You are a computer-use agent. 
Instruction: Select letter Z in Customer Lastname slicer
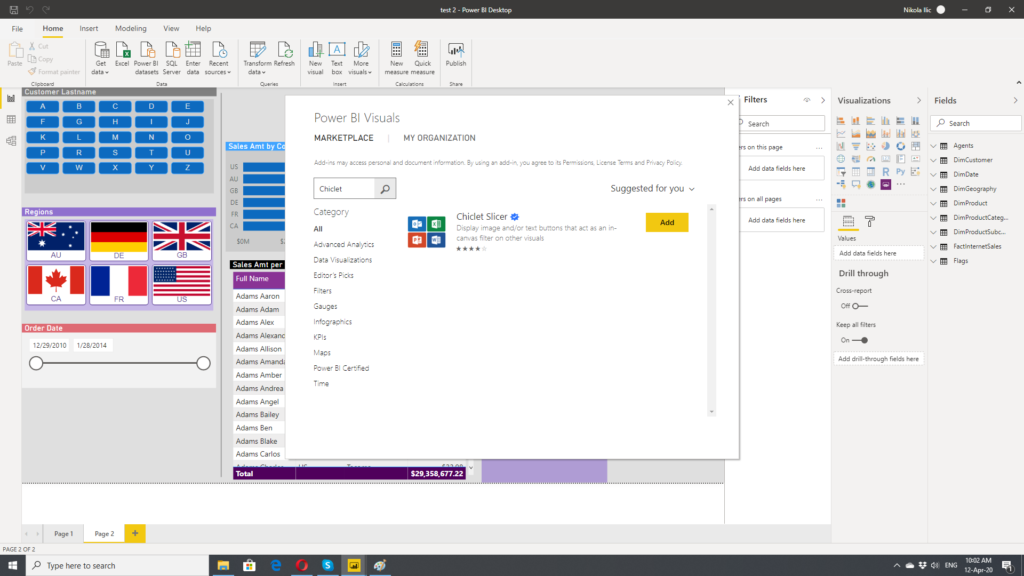click(187, 168)
